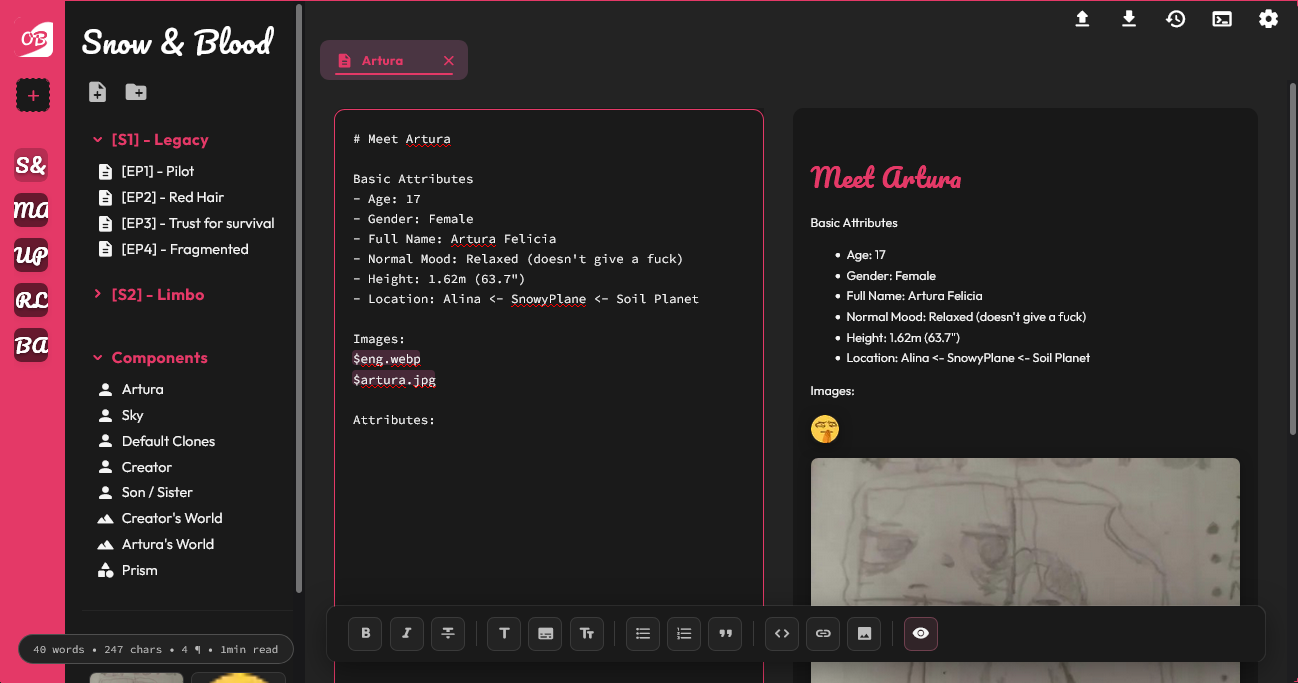Toggle the numbered list formatting
Image resolution: width=1298 pixels, height=683 pixels.
coord(683,633)
